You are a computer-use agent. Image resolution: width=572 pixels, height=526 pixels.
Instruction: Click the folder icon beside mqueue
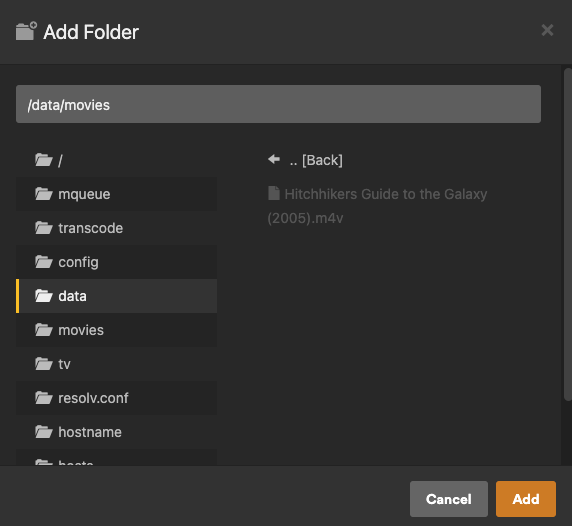coord(44,194)
